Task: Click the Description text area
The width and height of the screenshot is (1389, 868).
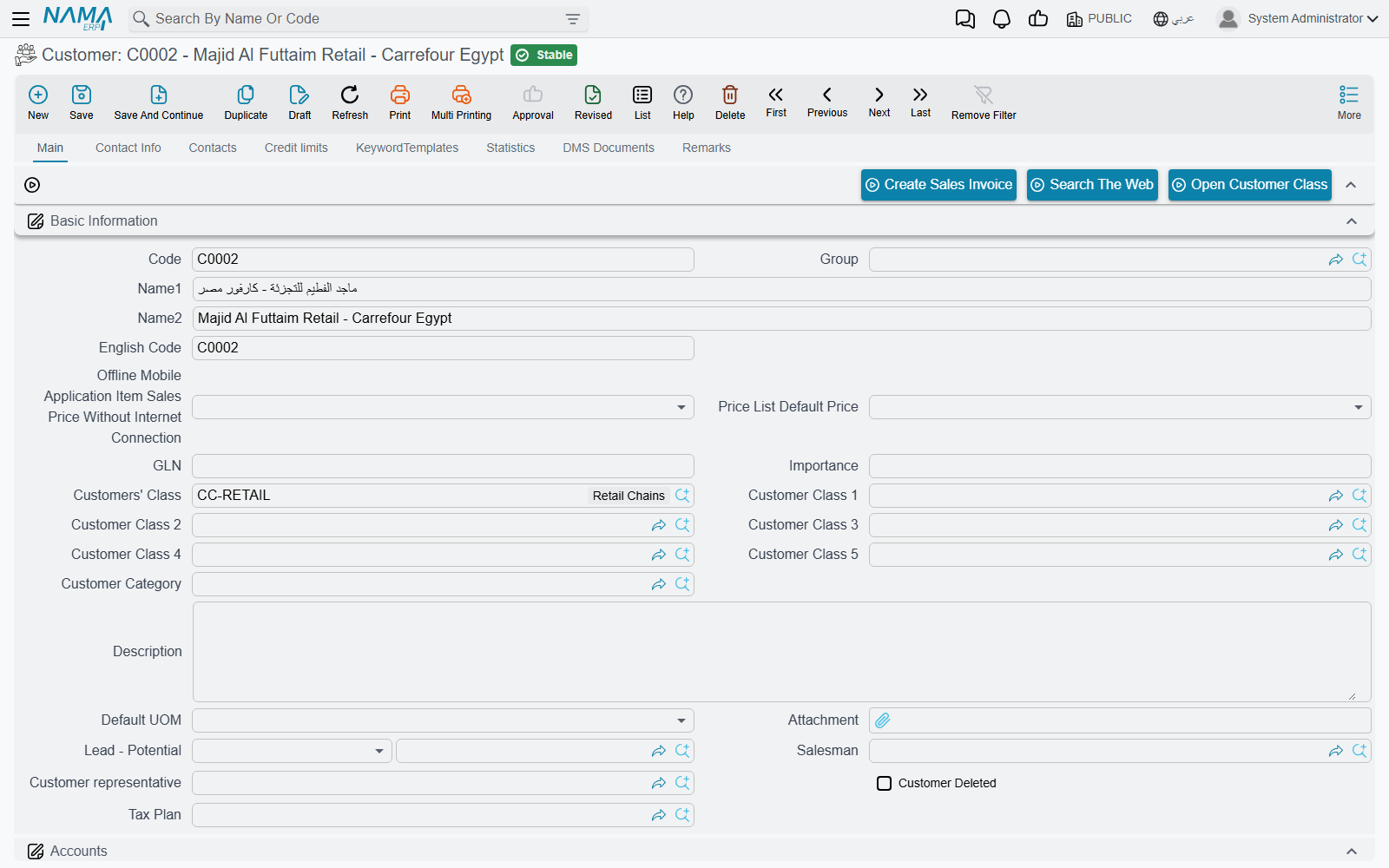Action: (x=781, y=652)
